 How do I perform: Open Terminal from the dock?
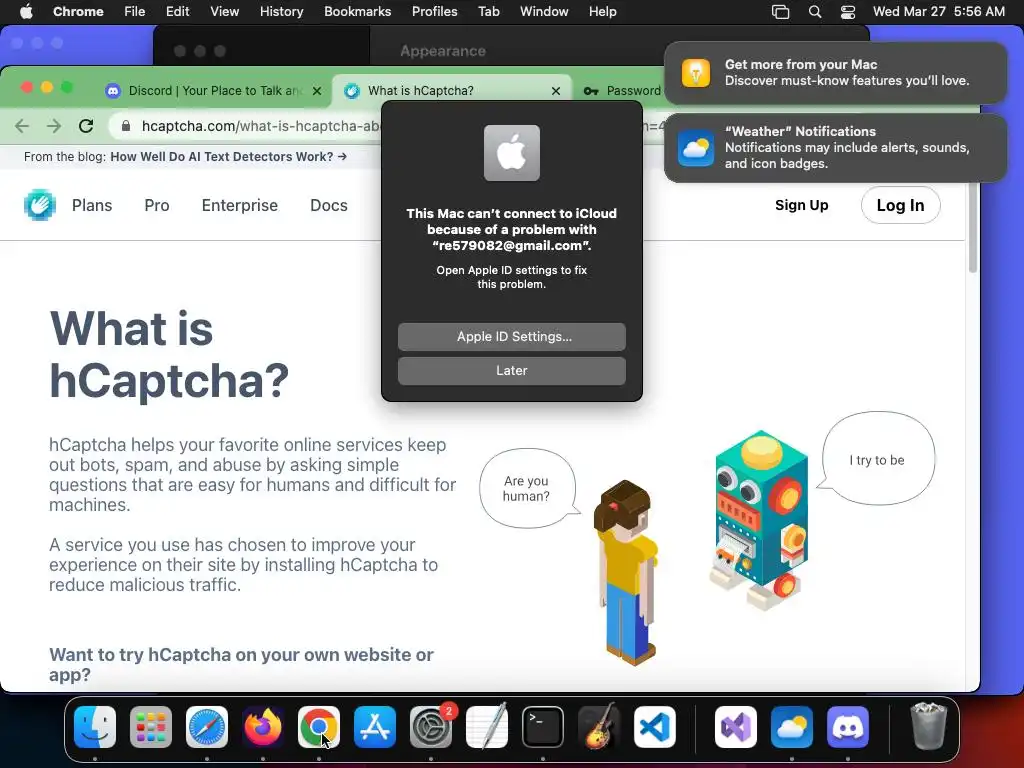point(543,727)
